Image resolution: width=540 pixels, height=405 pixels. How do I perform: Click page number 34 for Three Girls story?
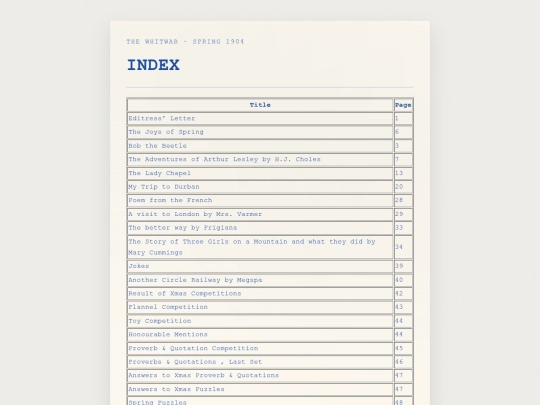[403, 247]
